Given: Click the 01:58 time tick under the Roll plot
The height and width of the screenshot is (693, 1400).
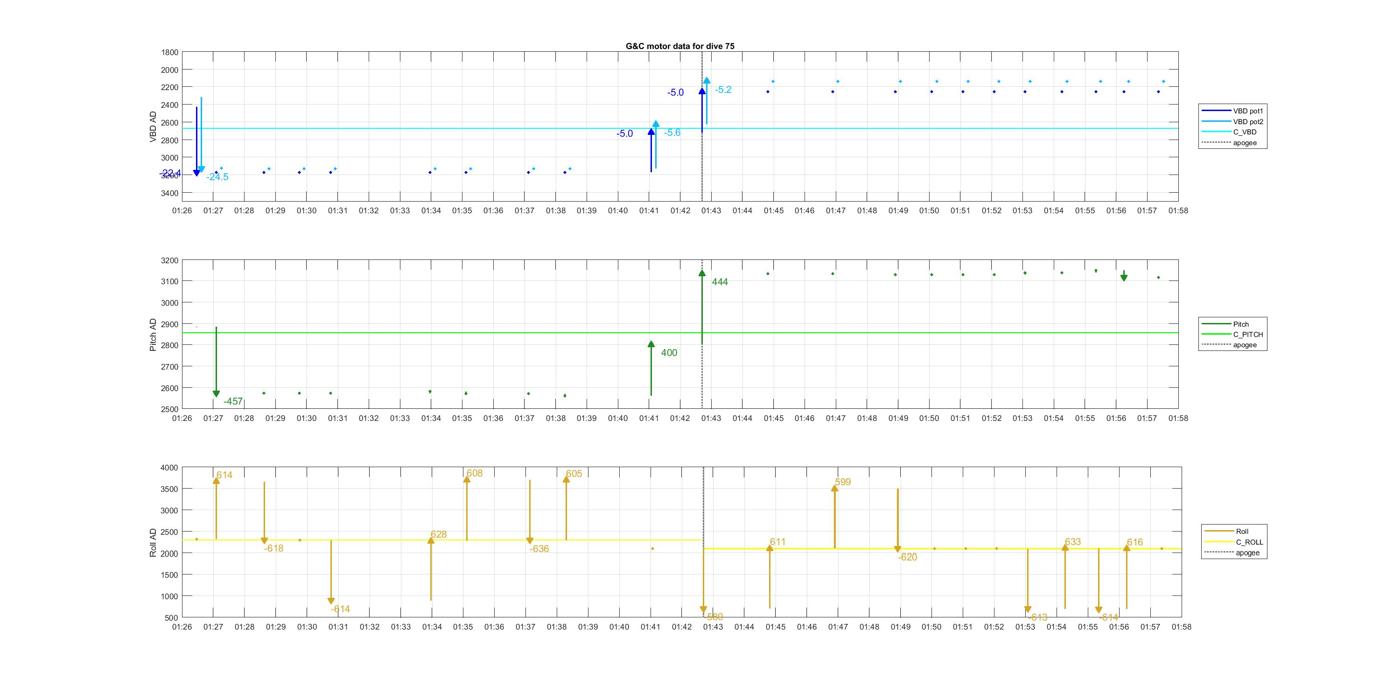Looking at the screenshot, I should coord(1180,628).
